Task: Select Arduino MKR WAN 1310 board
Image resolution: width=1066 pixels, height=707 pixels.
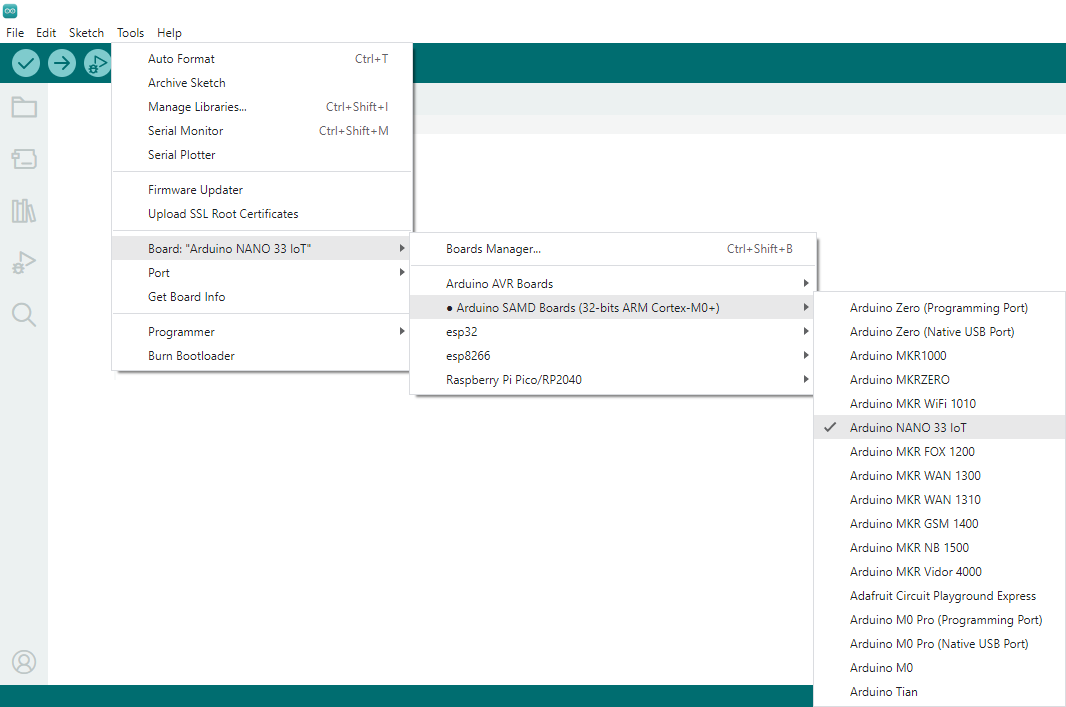Action: point(940,500)
